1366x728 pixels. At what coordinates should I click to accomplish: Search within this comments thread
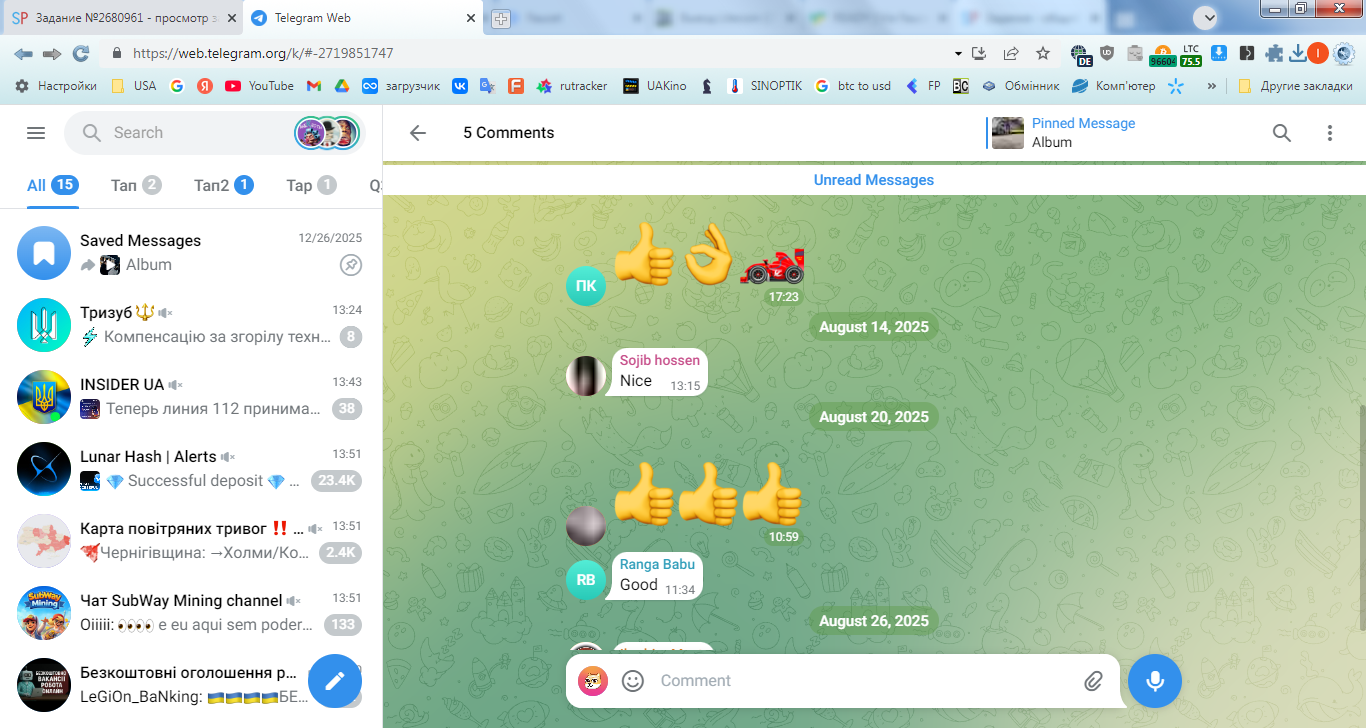tap(1282, 133)
